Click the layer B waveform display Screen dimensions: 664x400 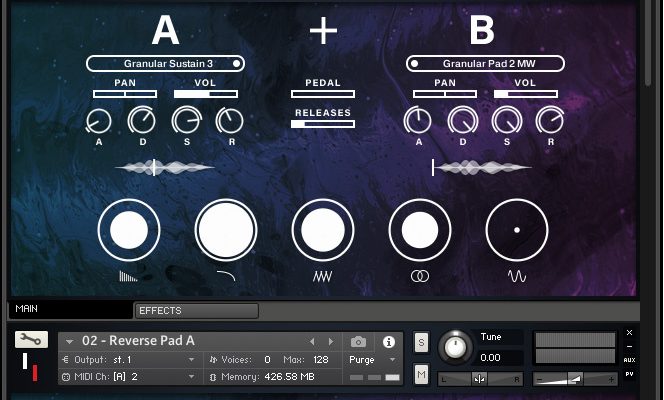tap(481, 168)
